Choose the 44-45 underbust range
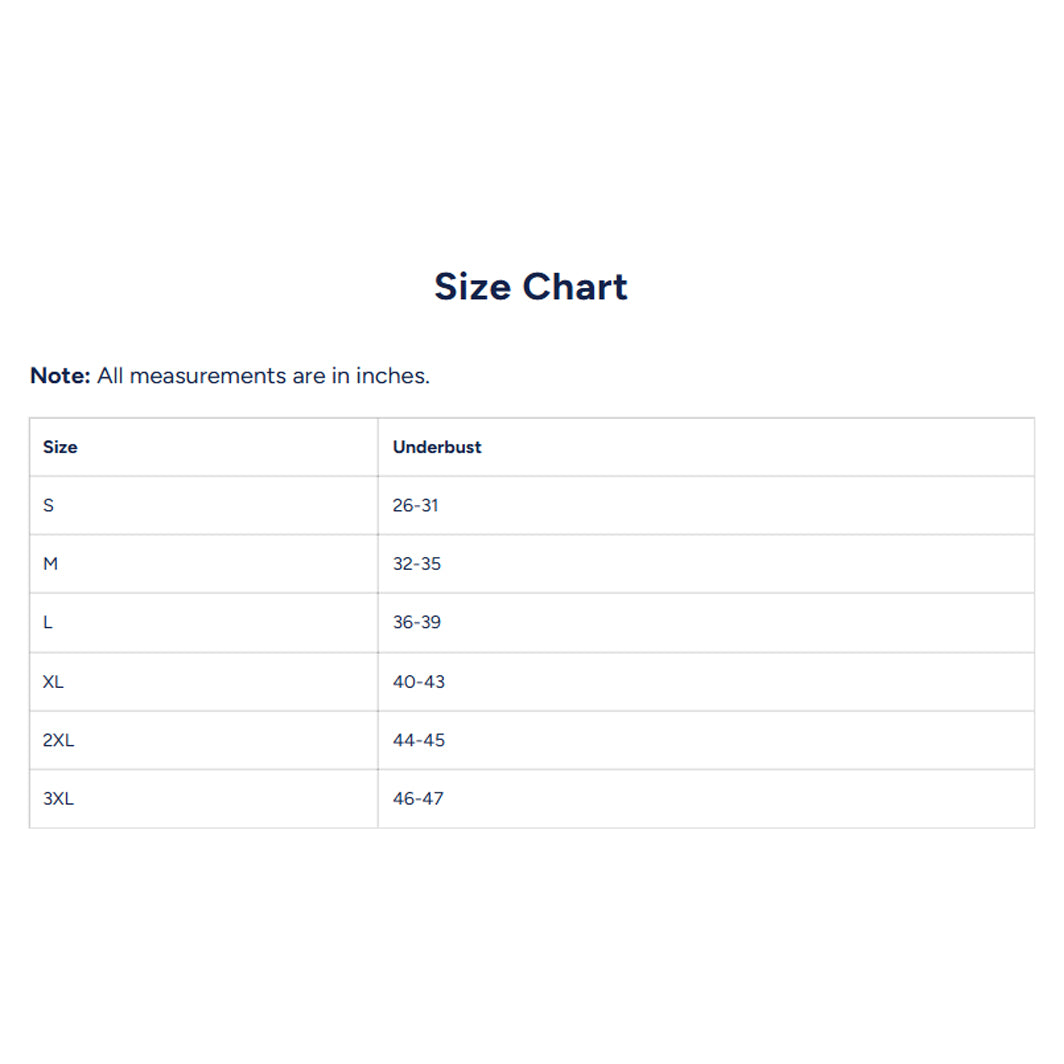This screenshot has height=1064, width=1064. [x=418, y=740]
